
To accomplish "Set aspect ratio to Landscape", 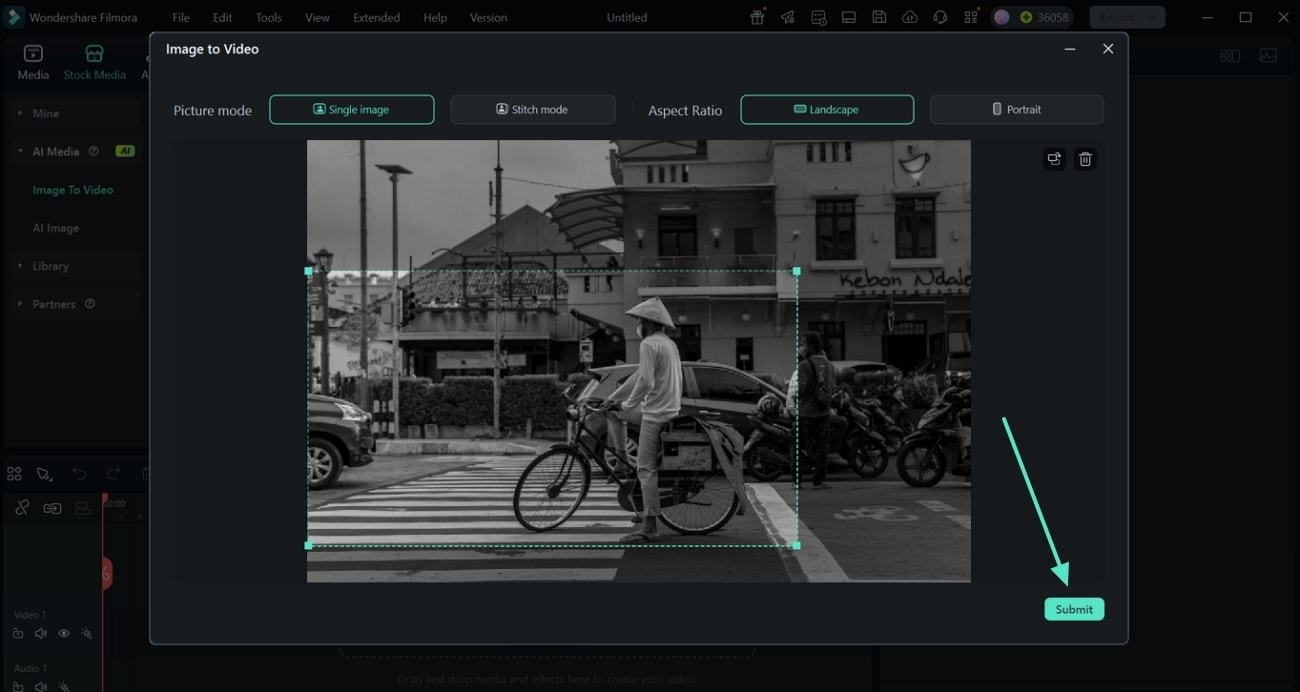I will (x=827, y=109).
